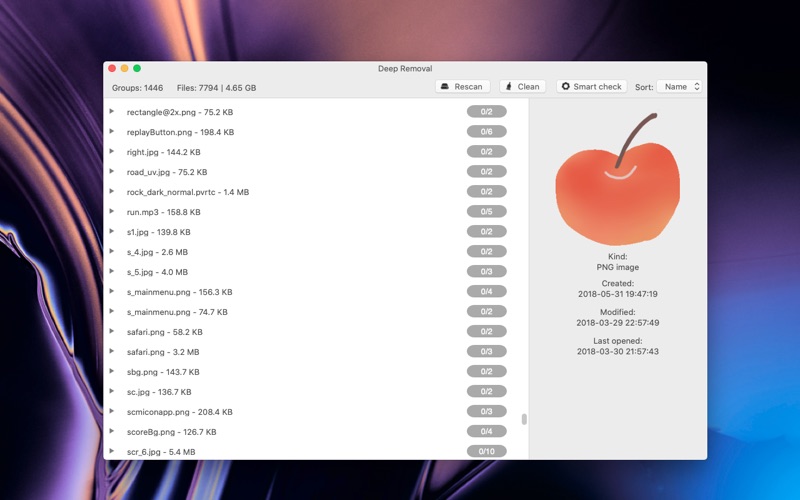
Task: Close the Deep Removal window
Action: point(112,68)
